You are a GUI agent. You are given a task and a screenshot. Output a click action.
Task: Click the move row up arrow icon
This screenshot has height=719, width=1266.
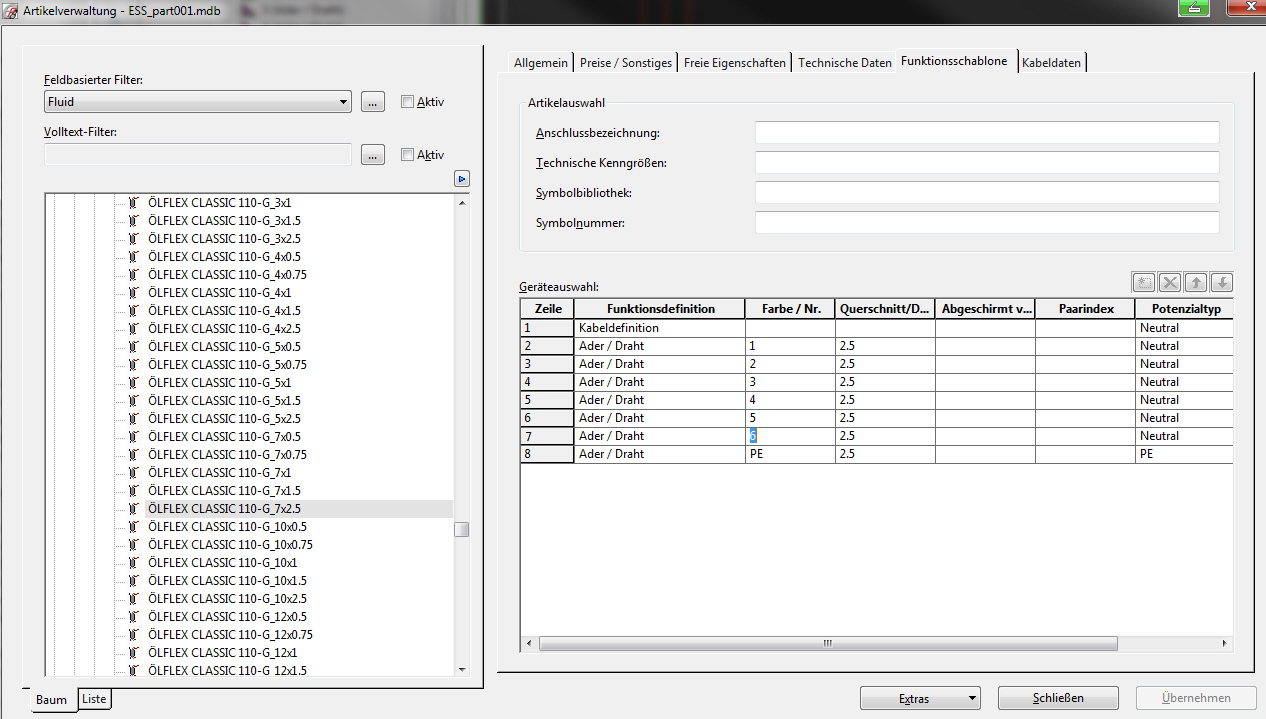pos(1196,283)
